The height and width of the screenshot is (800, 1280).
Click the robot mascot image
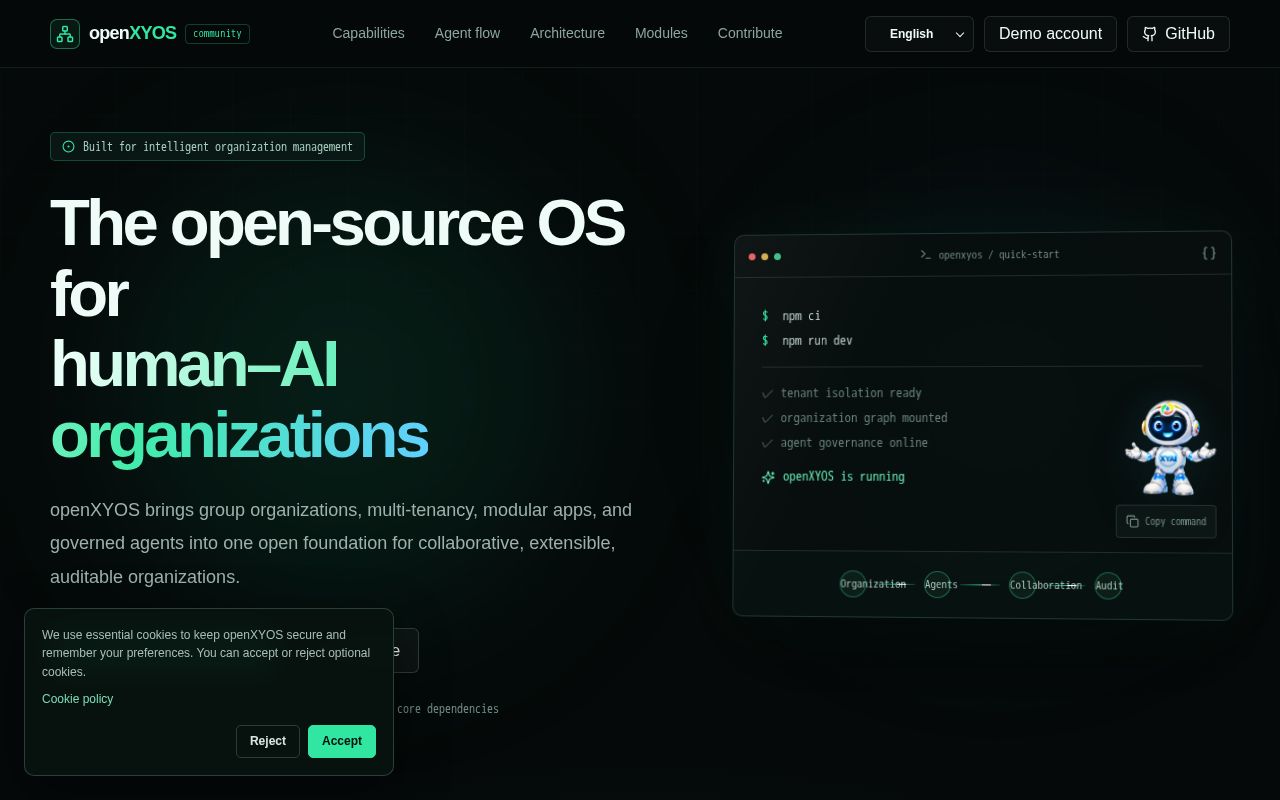pyautogui.click(x=1169, y=447)
